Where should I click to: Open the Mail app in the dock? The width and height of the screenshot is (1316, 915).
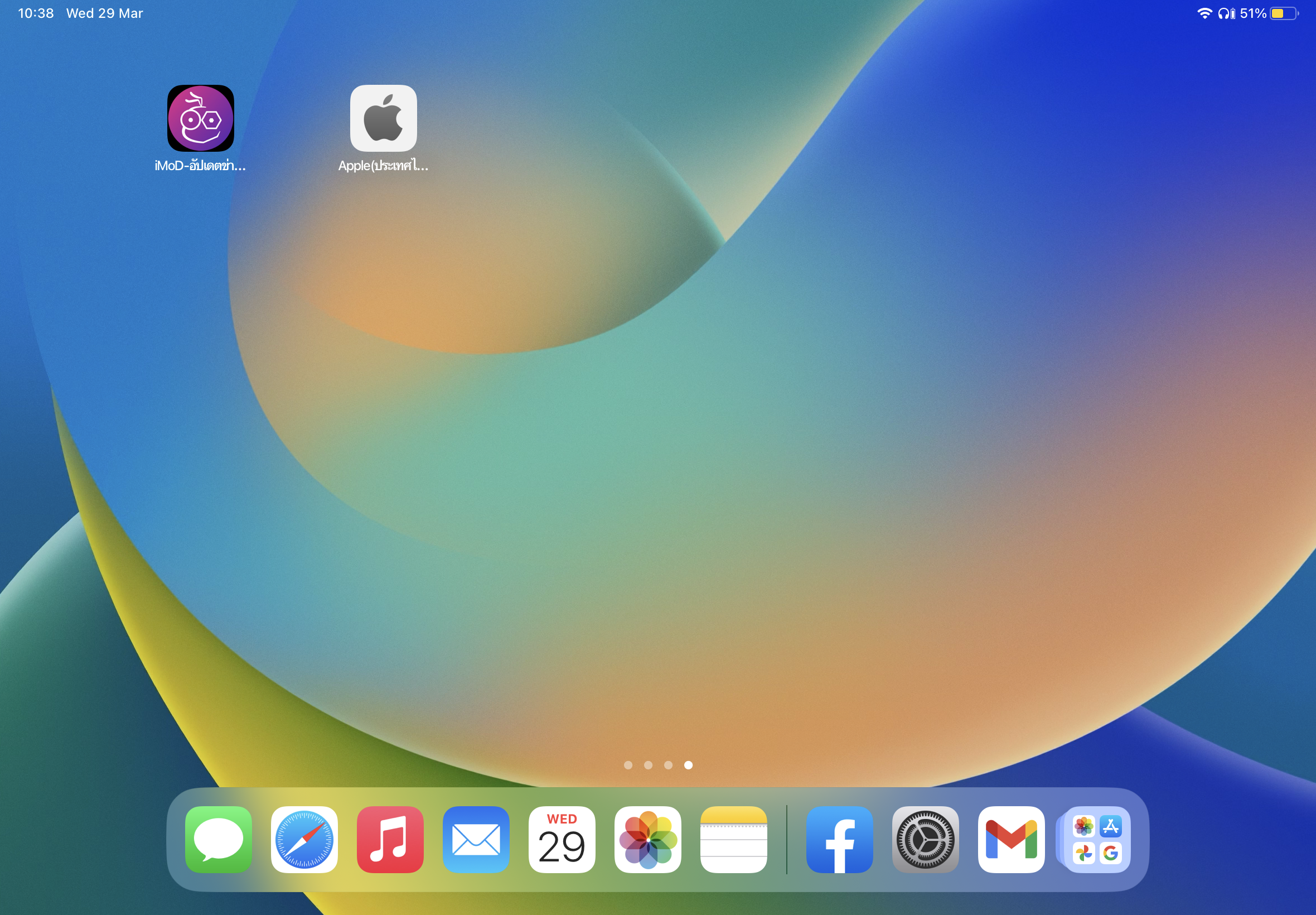click(476, 839)
